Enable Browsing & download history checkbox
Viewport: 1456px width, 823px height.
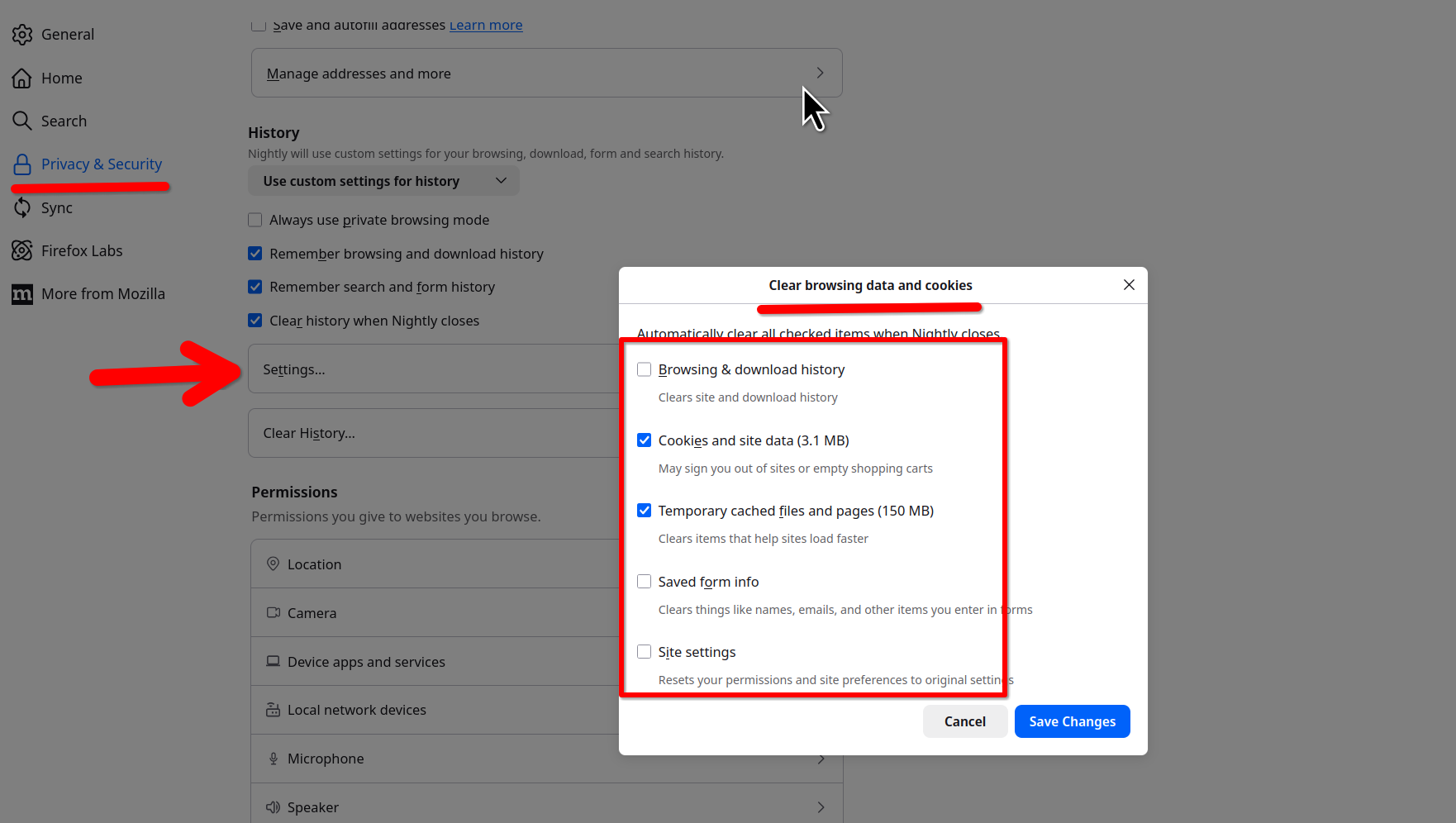click(x=645, y=369)
